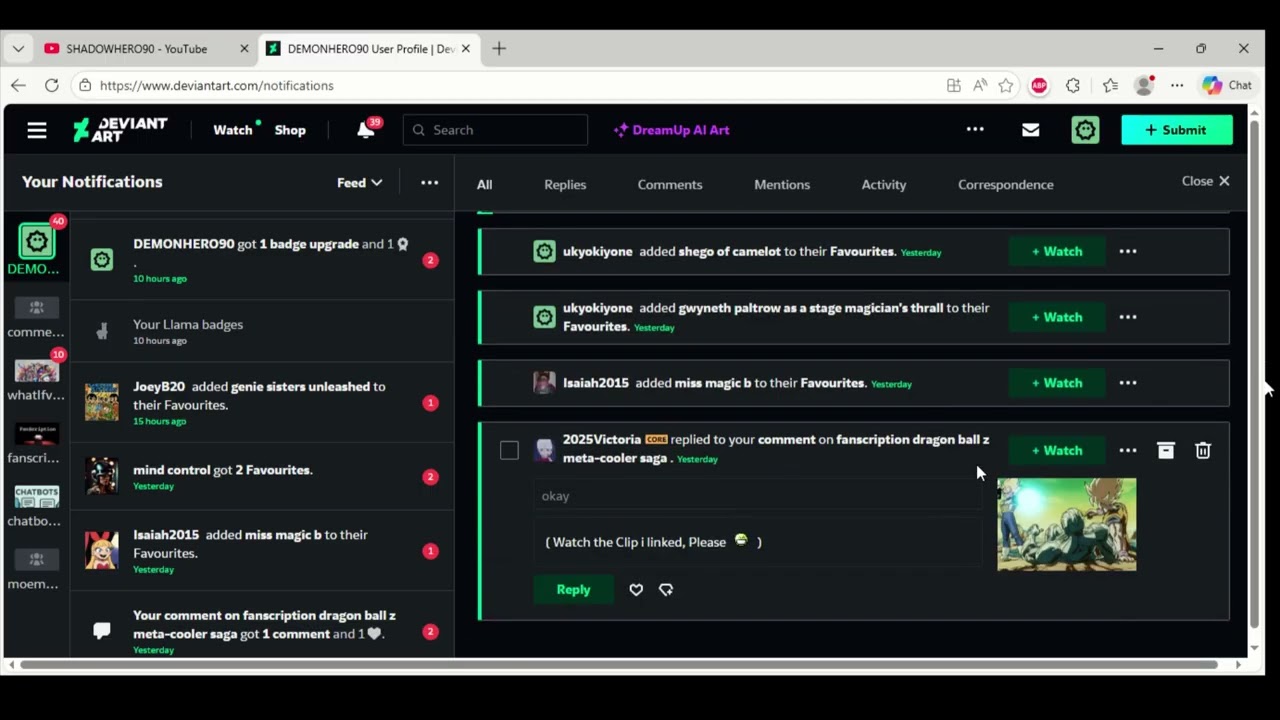Switch to SHADOWHERO90 YouTube browser tab

coord(137,49)
